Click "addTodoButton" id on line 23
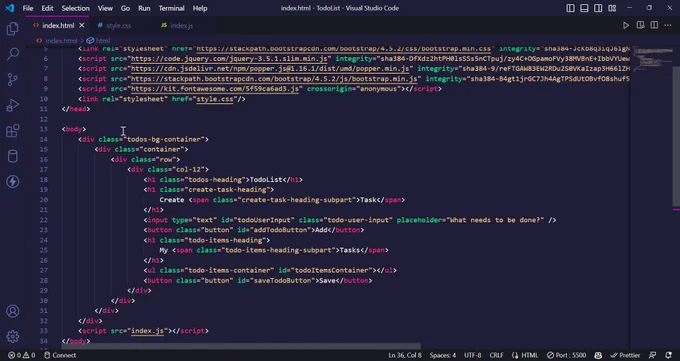This screenshot has height=361, width=680. [281, 230]
